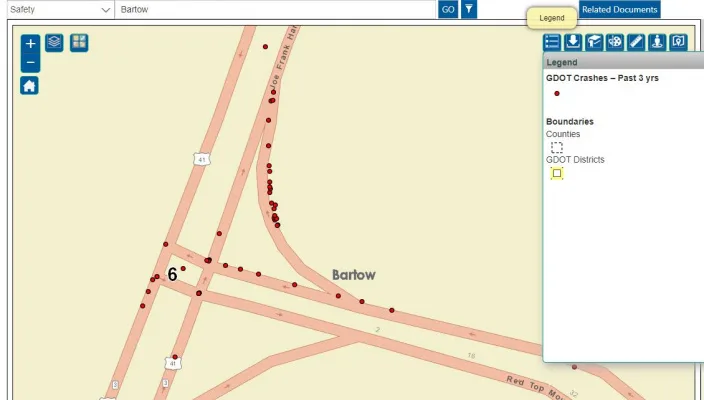Select the ruler measure tool
The height and width of the screenshot is (400, 704).
tap(636, 42)
